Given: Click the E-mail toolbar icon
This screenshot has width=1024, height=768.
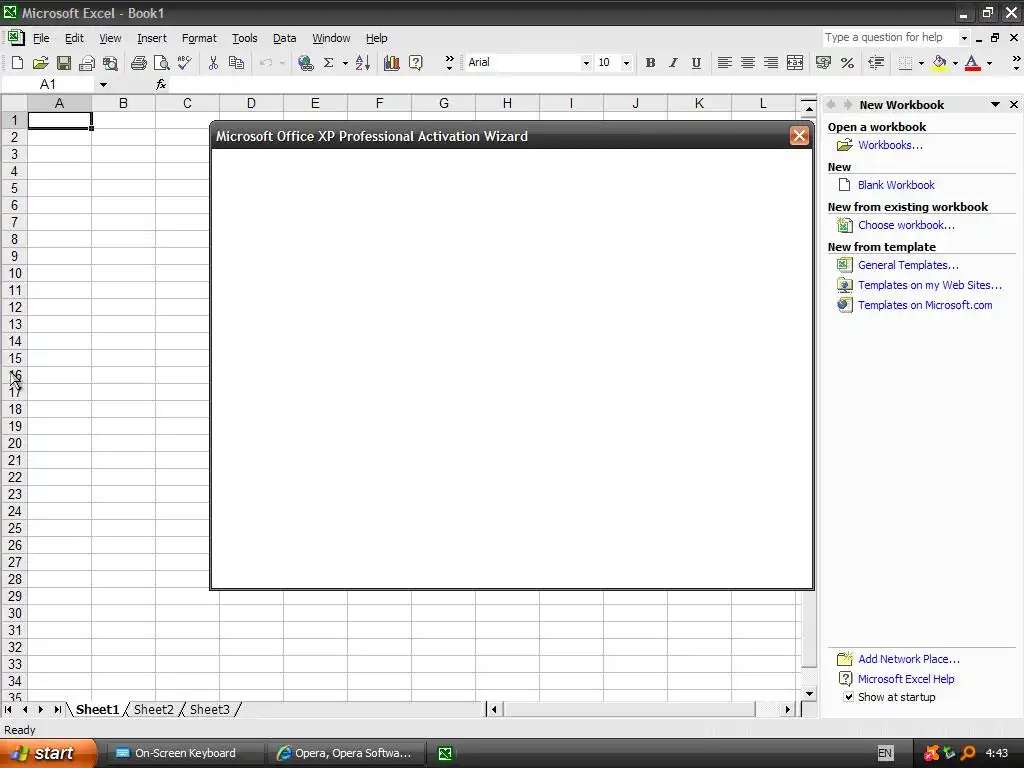Looking at the screenshot, I should [x=87, y=63].
